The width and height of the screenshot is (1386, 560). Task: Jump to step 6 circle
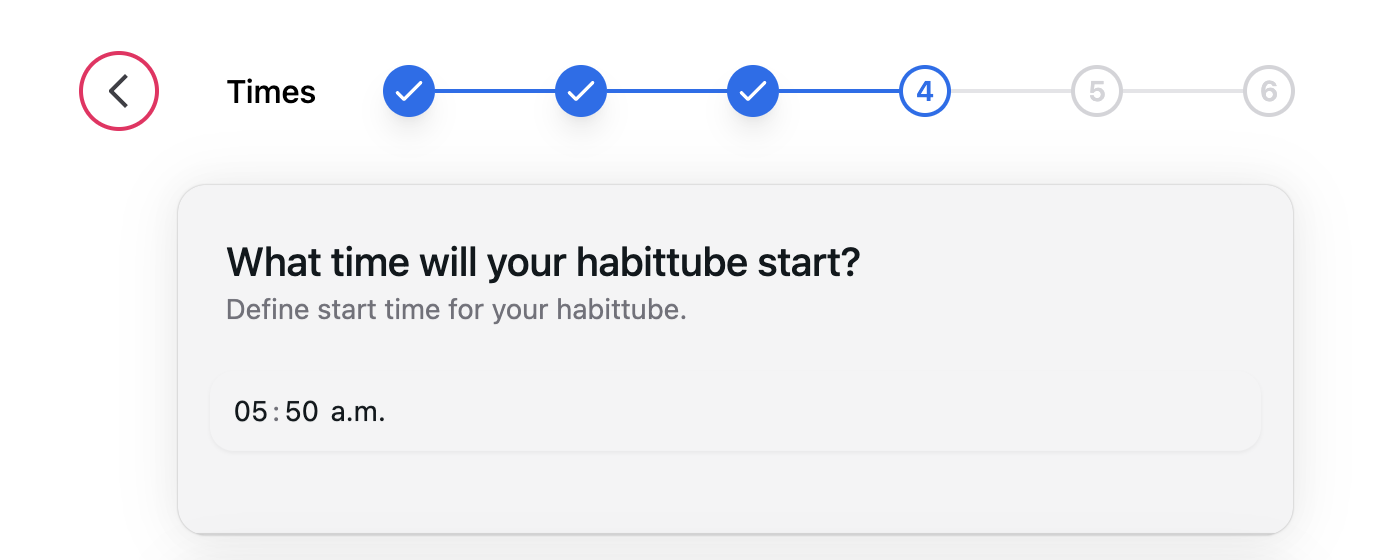[1269, 92]
